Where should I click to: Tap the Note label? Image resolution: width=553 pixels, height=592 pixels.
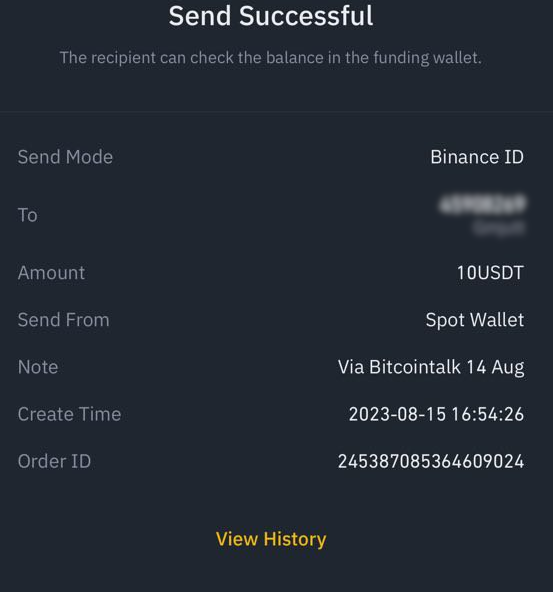pos(38,367)
